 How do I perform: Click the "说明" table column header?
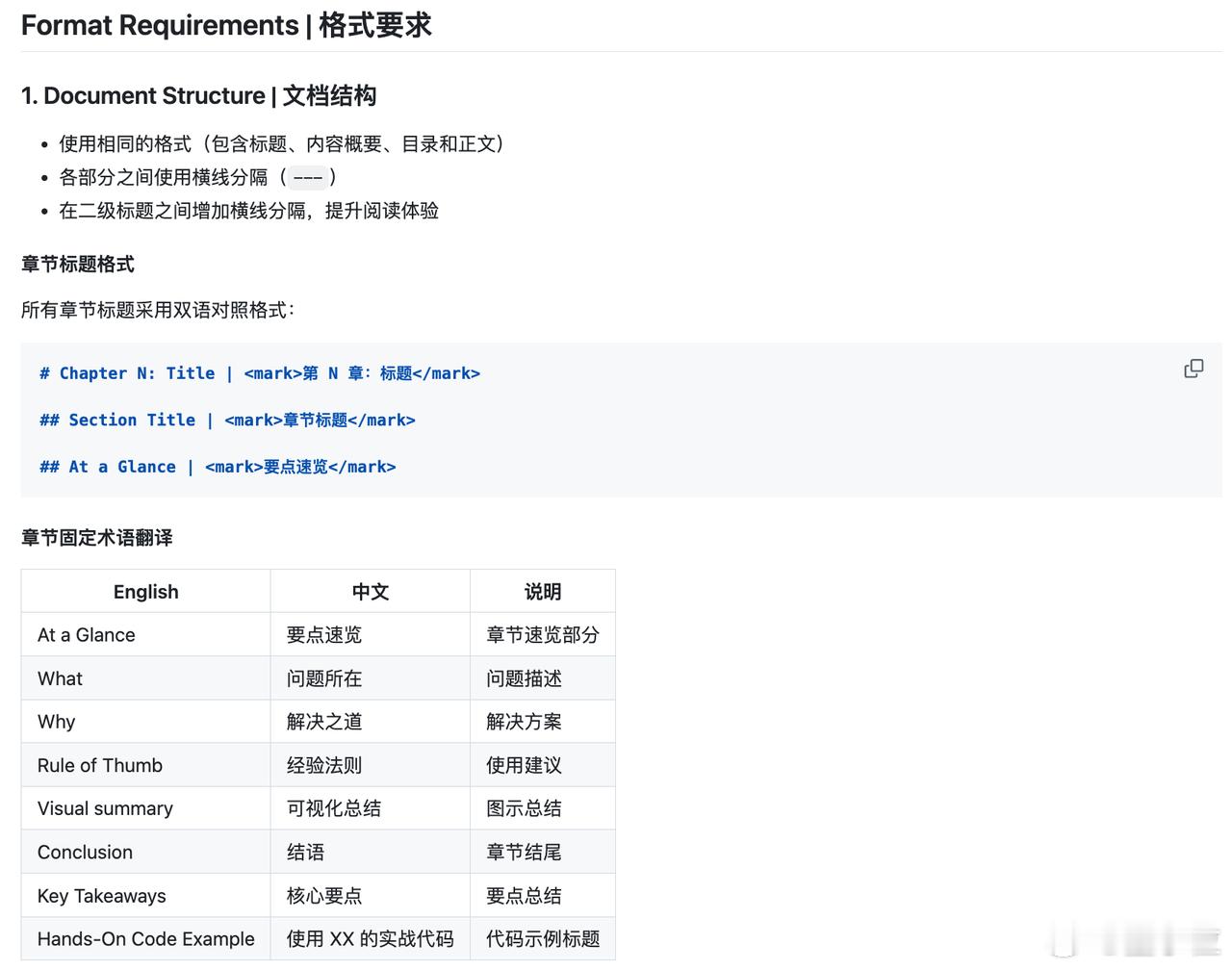(x=543, y=592)
